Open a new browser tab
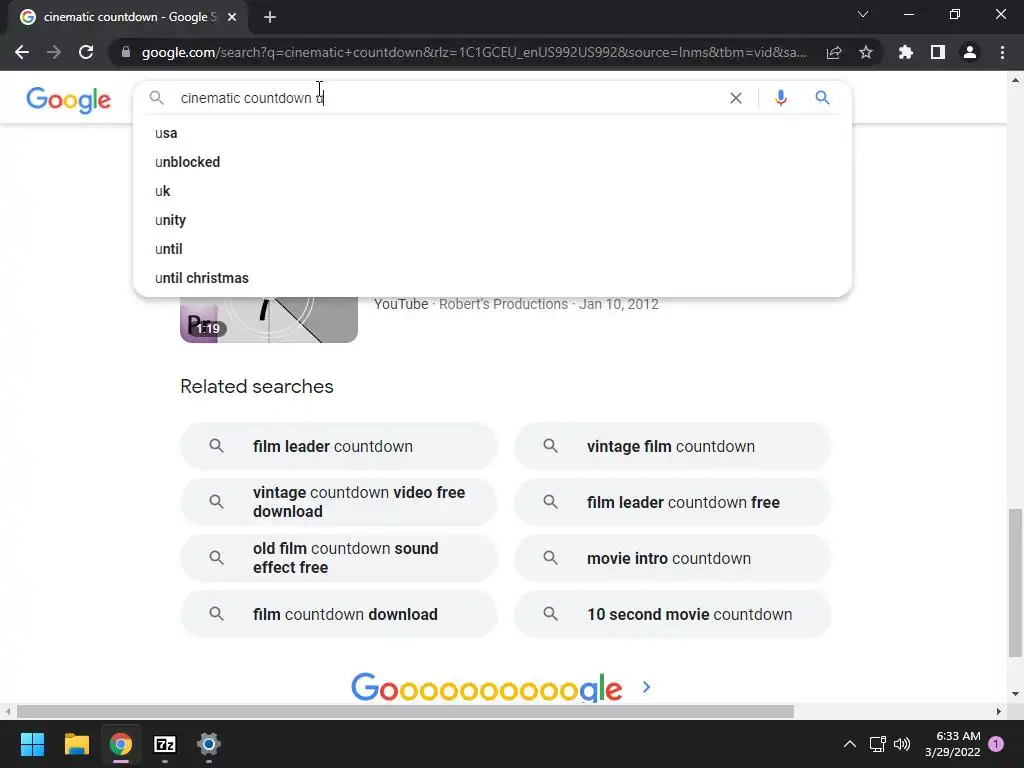 pyautogui.click(x=270, y=17)
